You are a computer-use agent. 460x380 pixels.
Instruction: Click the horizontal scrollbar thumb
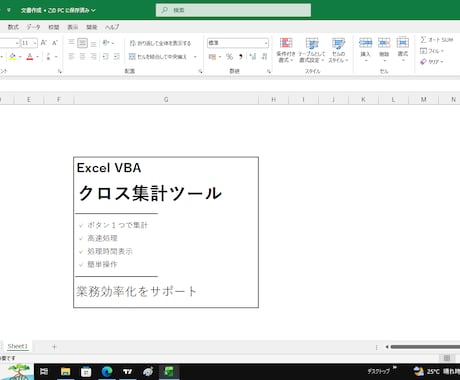pos(425,347)
